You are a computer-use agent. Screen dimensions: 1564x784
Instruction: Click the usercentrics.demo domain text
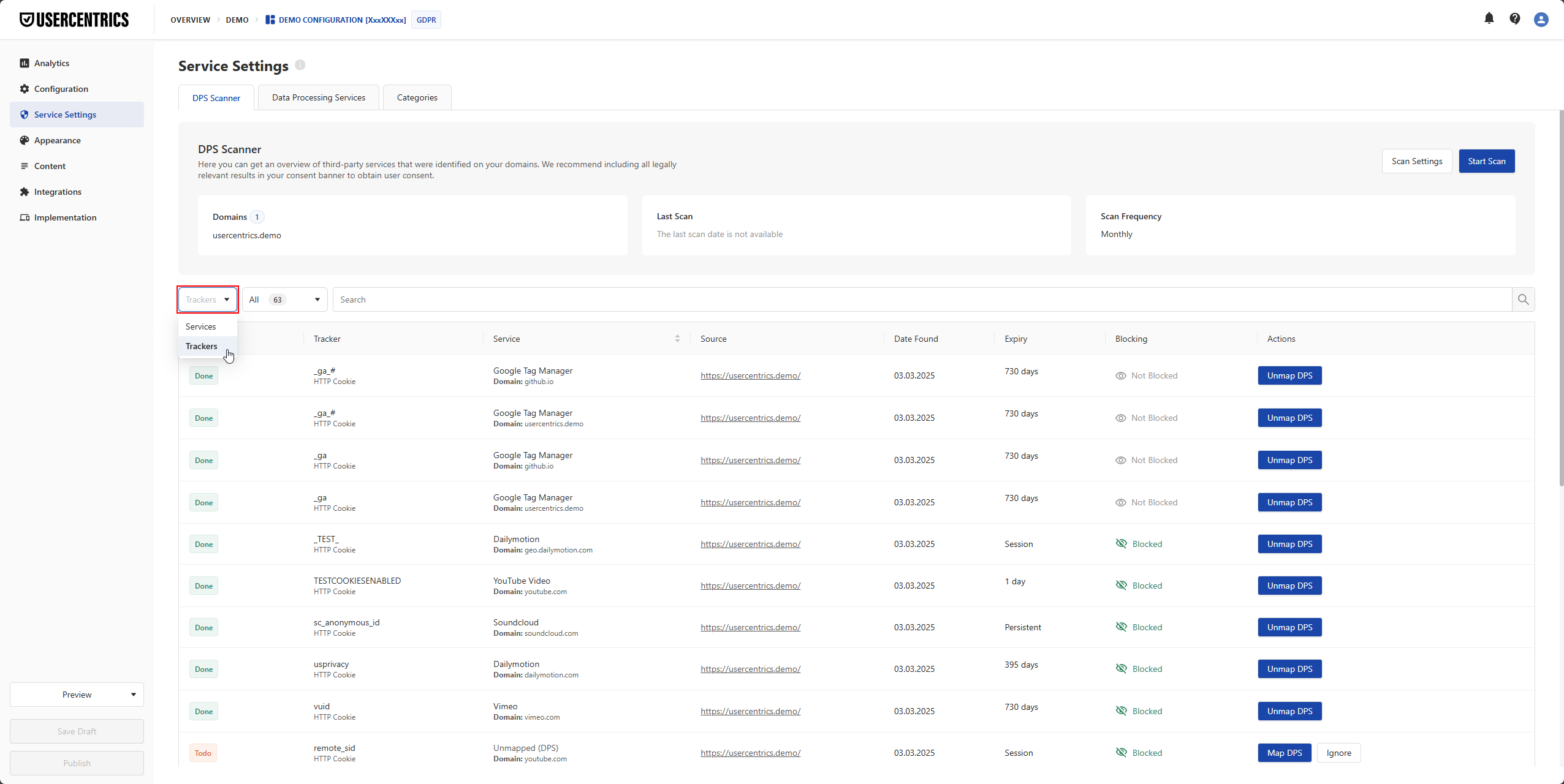247,235
